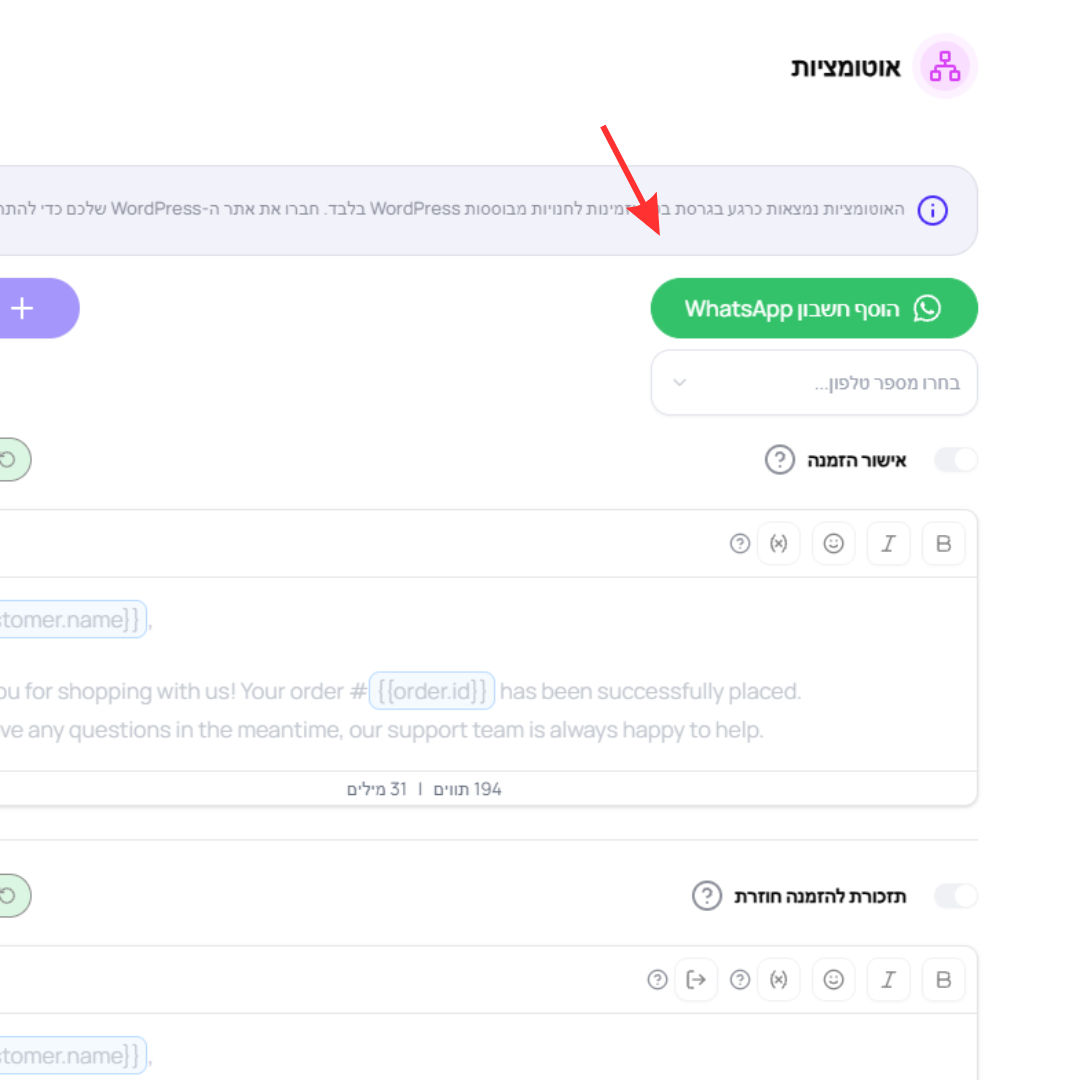
Task: Click Bold in the order confirmation editor
Action: tap(943, 543)
